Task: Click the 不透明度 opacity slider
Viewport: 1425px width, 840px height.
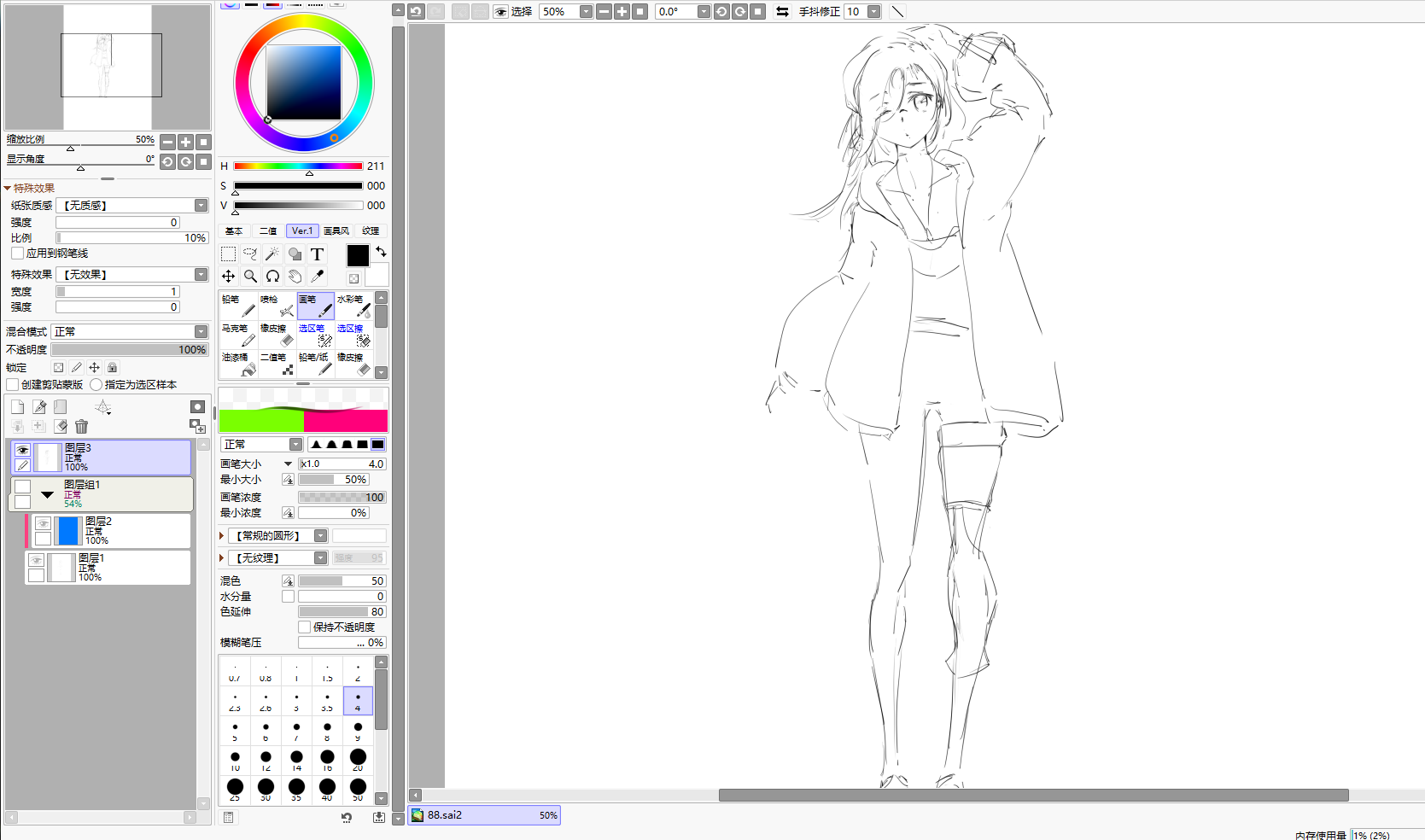Action: coord(130,349)
